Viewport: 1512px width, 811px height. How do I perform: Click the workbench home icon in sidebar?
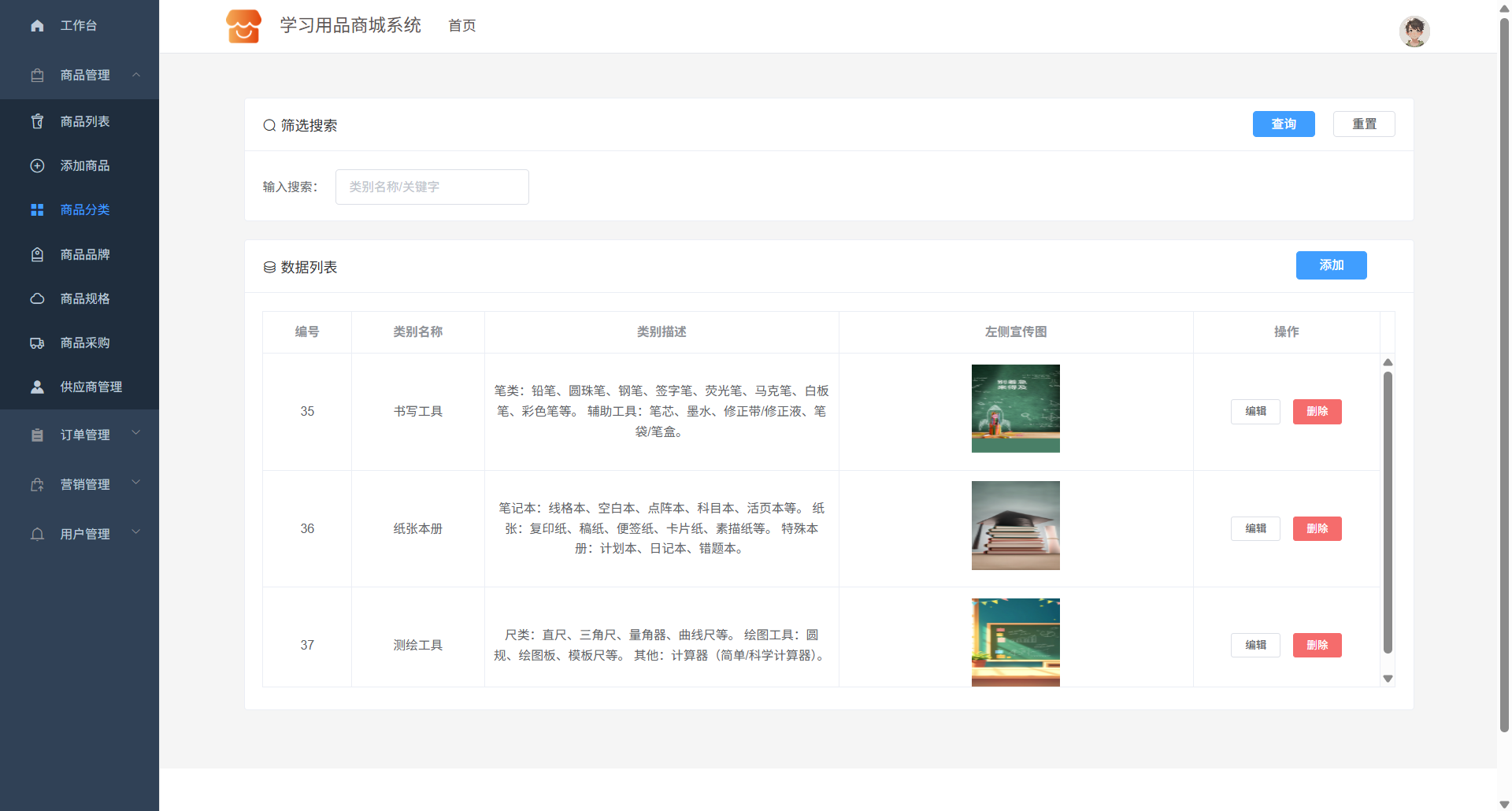click(37, 26)
